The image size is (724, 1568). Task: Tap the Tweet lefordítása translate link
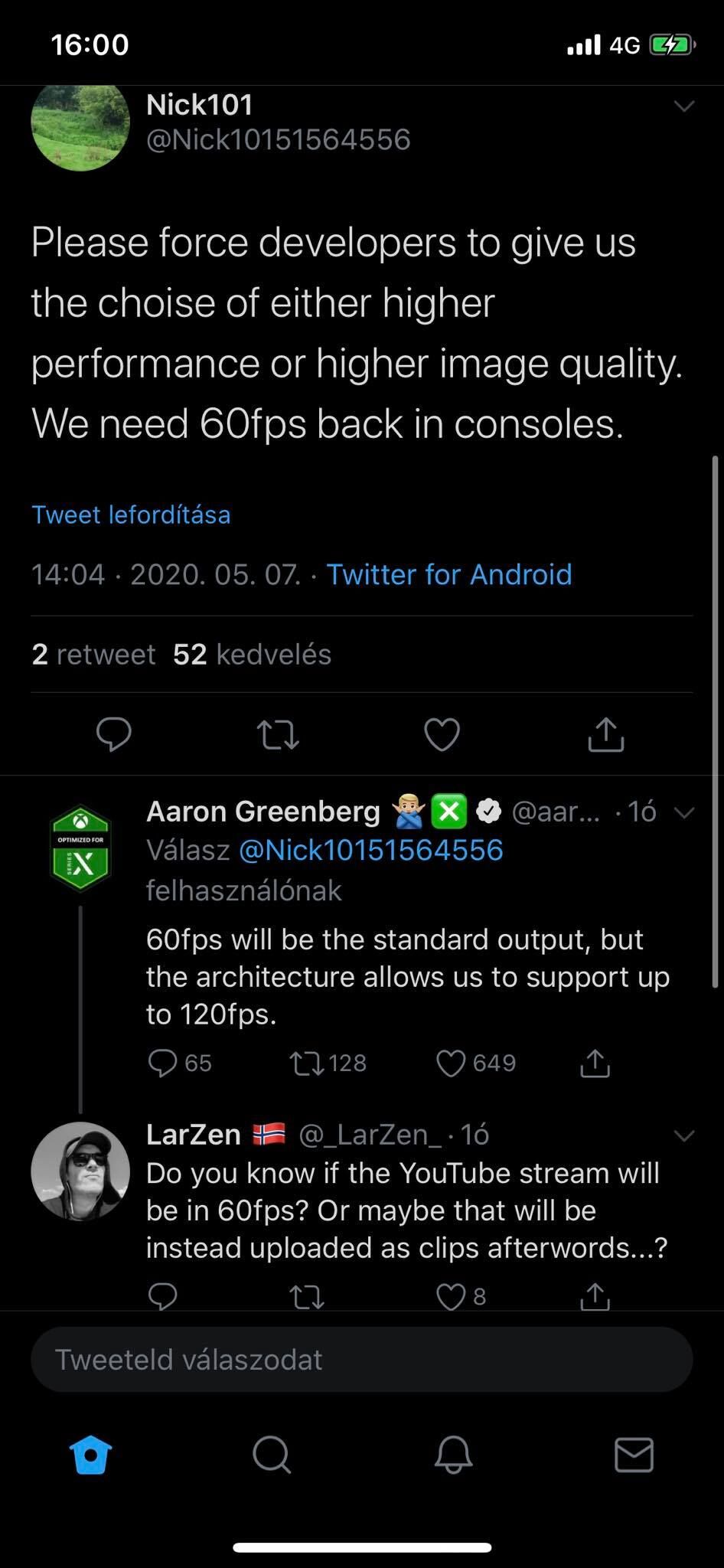coord(131,514)
